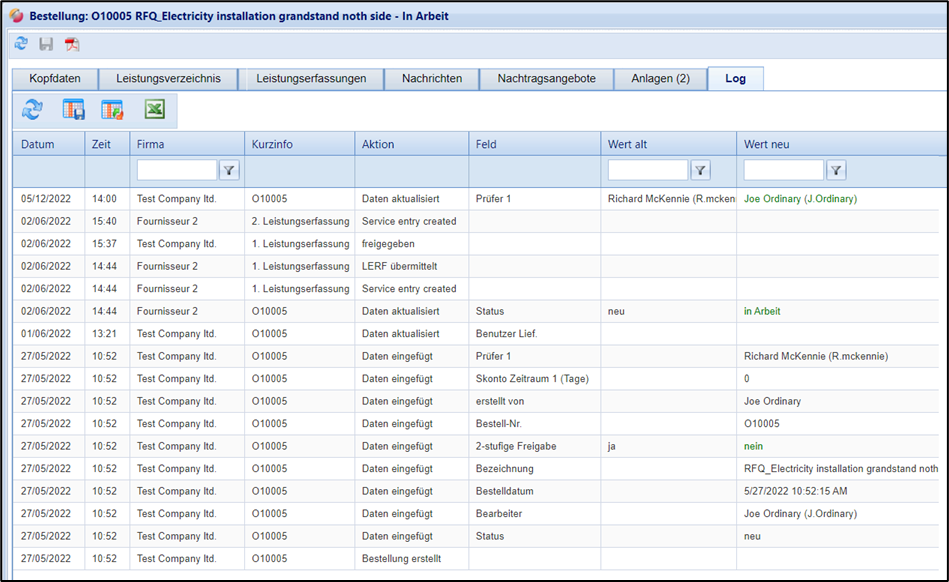The image size is (949, 582).
Task: Click the Wert neu filter text field
Action: pos(783,171)
